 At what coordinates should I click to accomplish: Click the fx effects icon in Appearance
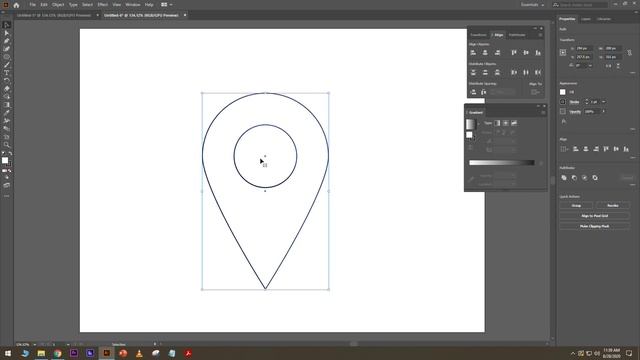pyautogui.click(x=564, y=121)
